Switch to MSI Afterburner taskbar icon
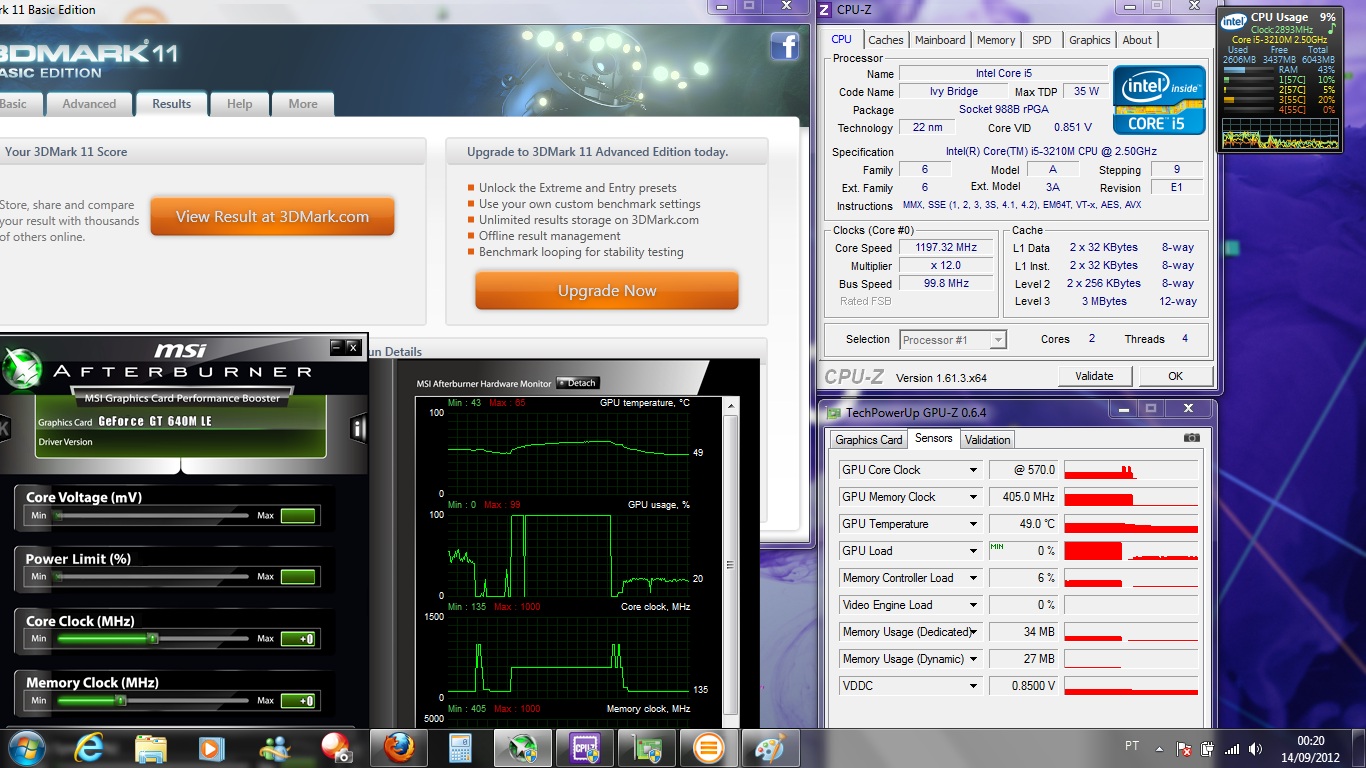The width and height of the screenshot is (1366, 768). click(x=523, y=748)
